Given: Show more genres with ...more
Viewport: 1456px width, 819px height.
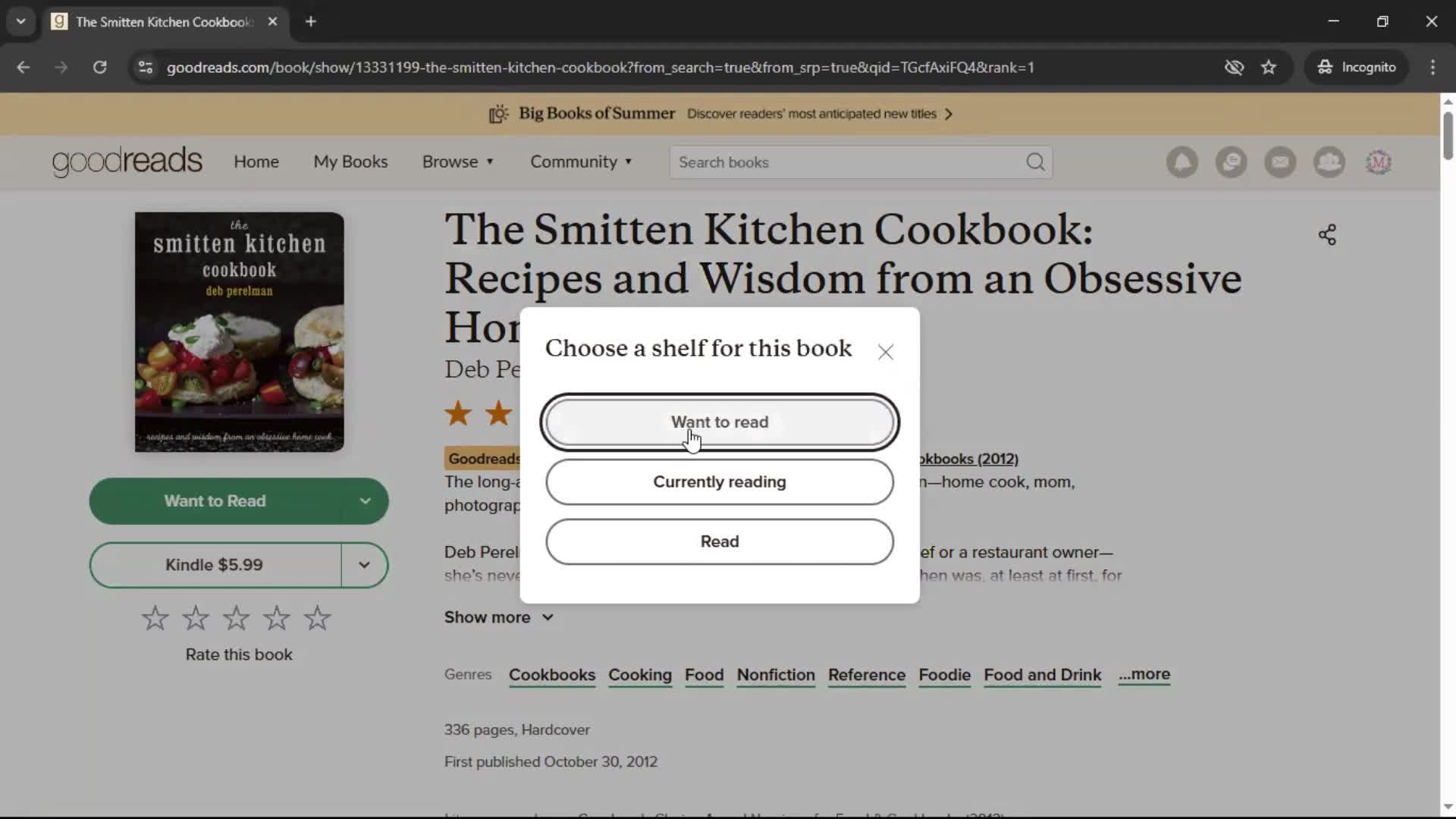Looking at the screenshot, I should (1144, 674).
